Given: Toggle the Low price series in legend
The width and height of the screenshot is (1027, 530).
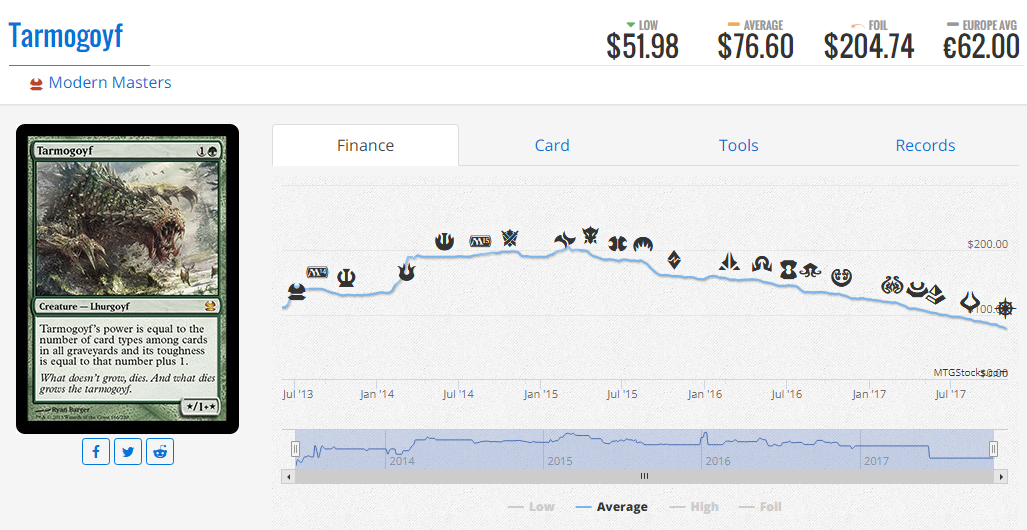Looking at the screenshot, I should pos(531,506).
